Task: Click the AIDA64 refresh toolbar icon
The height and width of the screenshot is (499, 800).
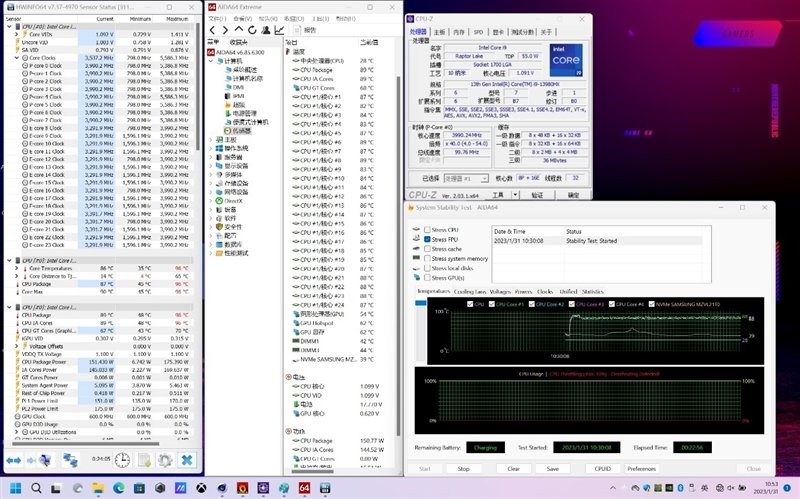Action: click(x=253, y=29)
